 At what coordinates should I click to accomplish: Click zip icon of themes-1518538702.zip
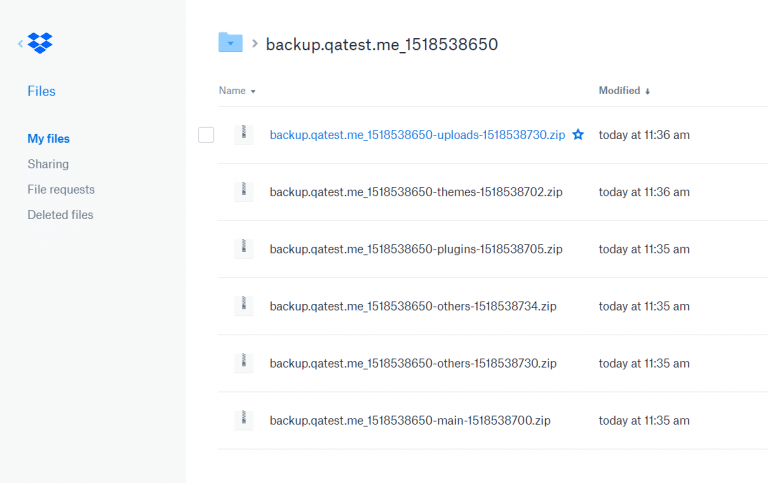pyautogui.click(x=243, y=192)
